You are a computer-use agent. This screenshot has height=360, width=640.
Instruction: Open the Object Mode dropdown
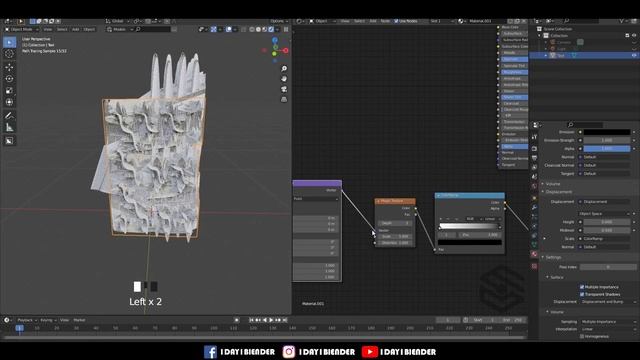coord(22,29)
